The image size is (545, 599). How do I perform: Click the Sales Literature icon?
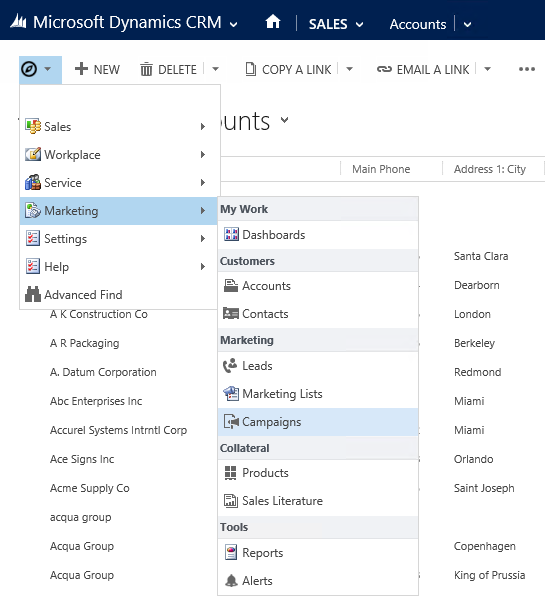pyautogui.click(x=231, y=500)
